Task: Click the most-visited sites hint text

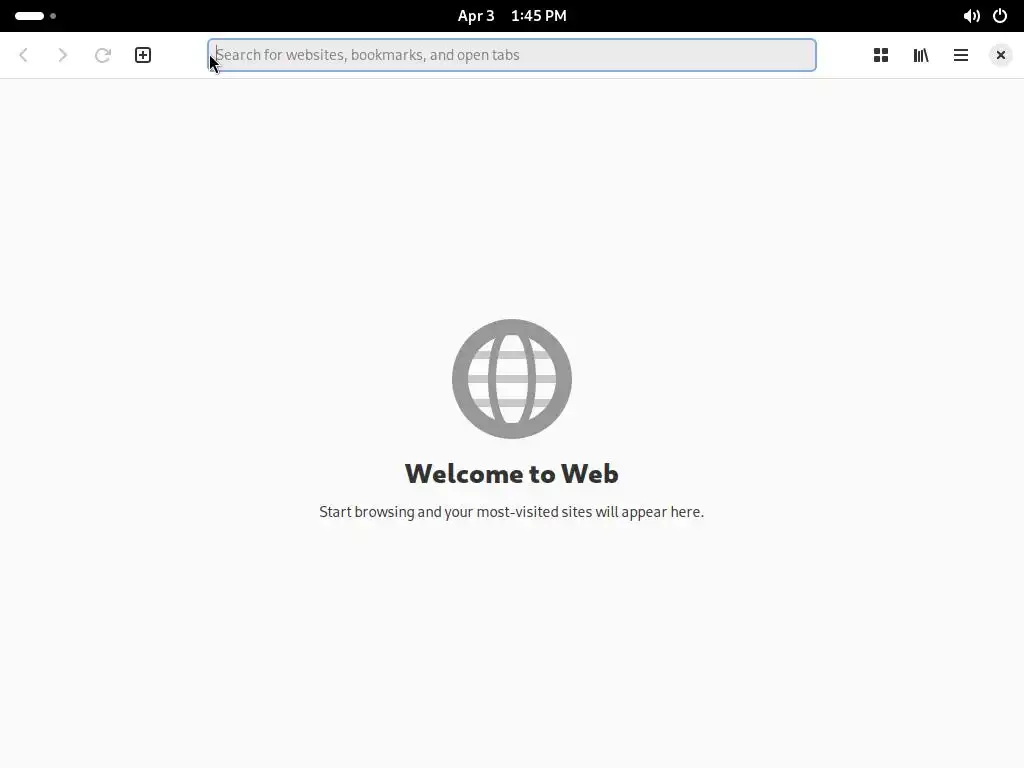Action: (x=511, y=511)
